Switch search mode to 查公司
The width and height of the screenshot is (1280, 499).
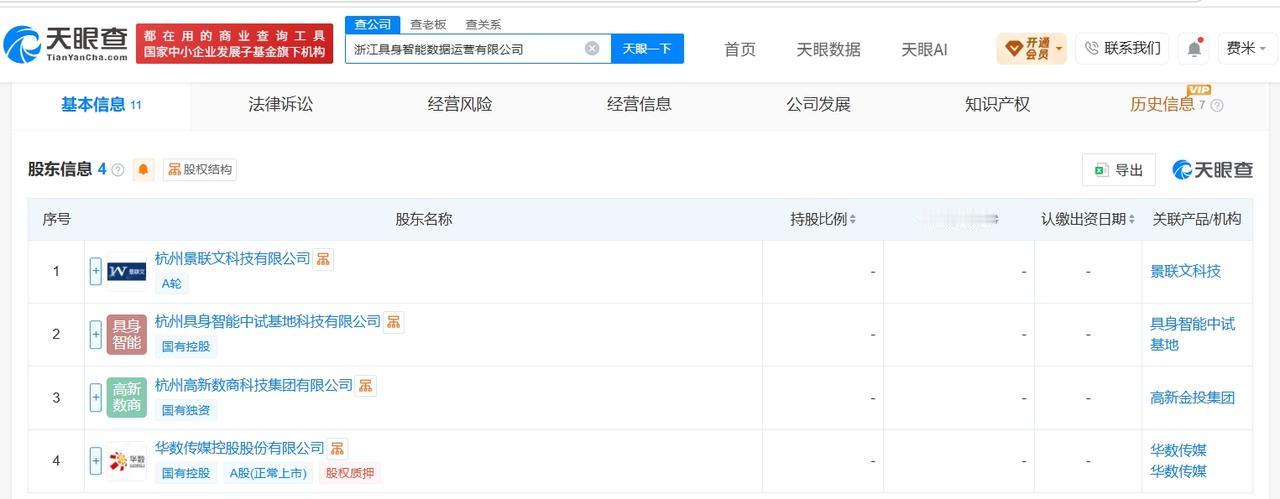[373, 24]
